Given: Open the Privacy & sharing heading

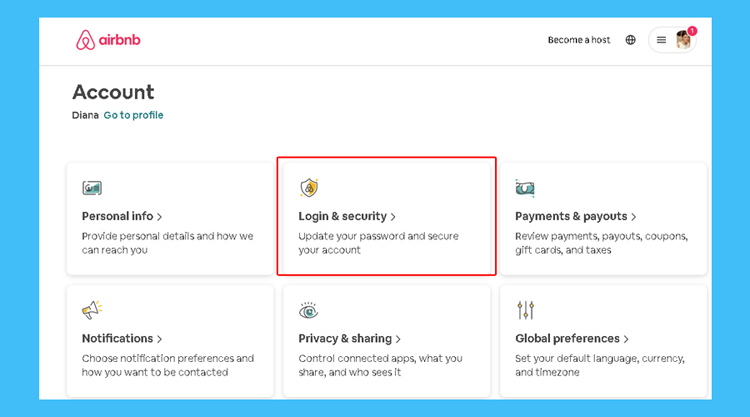Looking at the screenshot, I should (345, 339).
